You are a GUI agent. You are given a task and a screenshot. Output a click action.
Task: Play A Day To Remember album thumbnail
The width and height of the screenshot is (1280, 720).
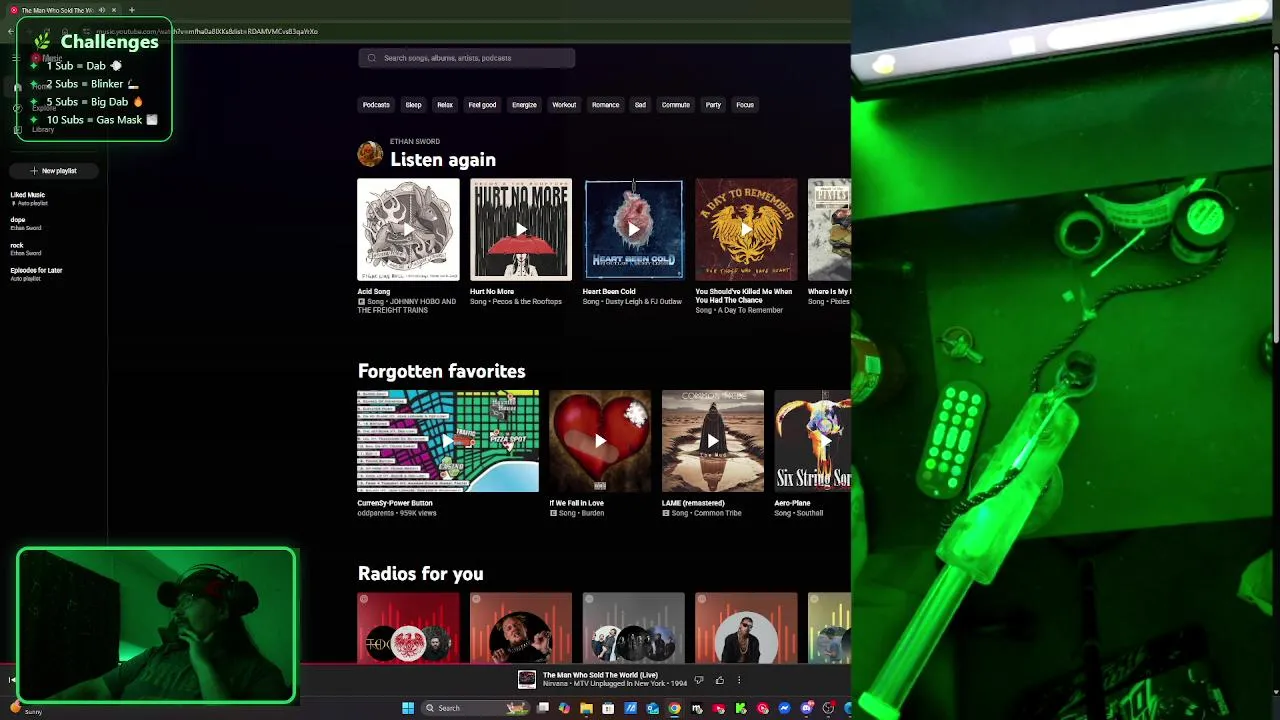[746, 230]
